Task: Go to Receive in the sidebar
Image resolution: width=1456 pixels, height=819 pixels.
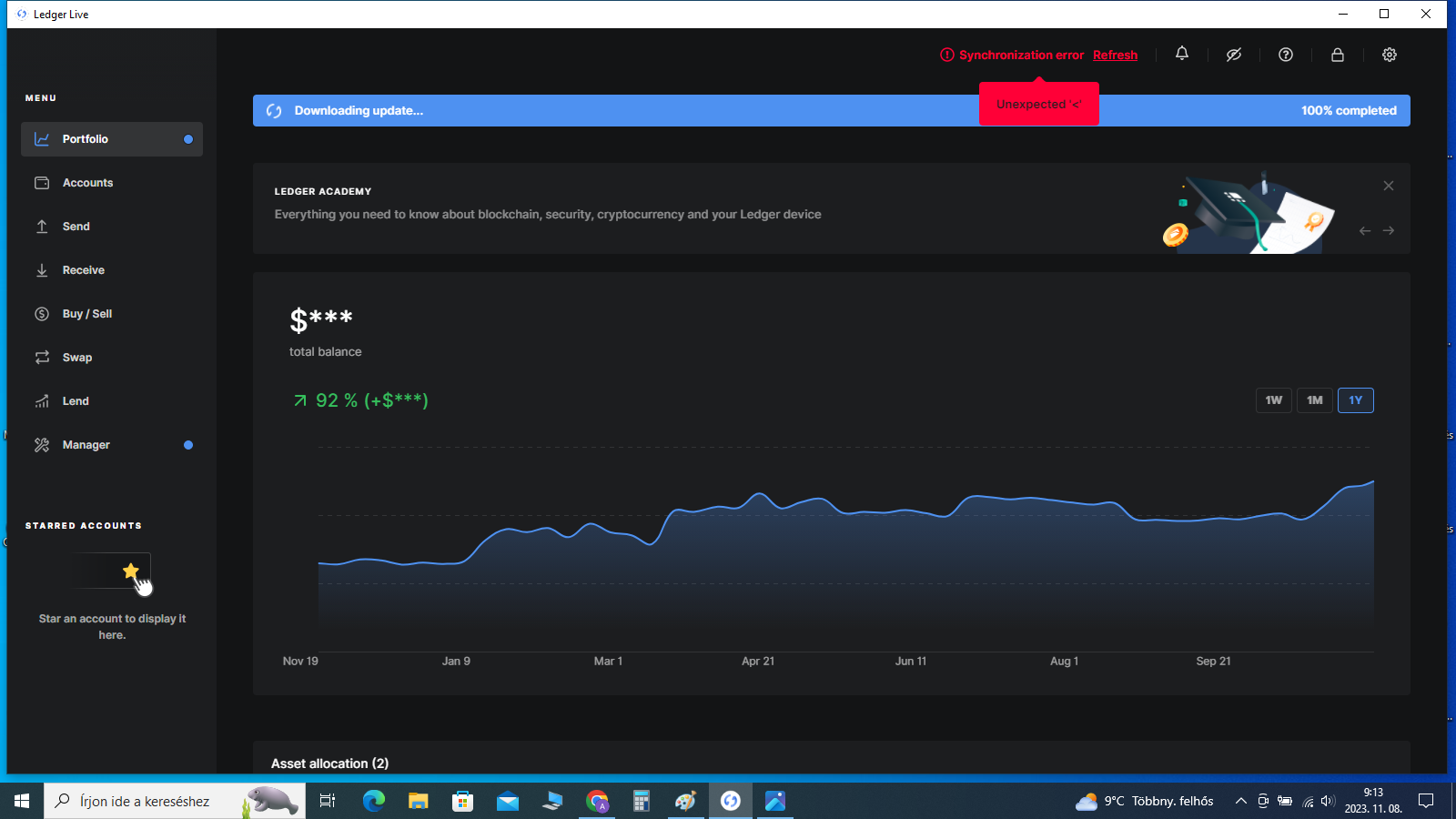Action: pyautogui.click(x=112, y=270)
